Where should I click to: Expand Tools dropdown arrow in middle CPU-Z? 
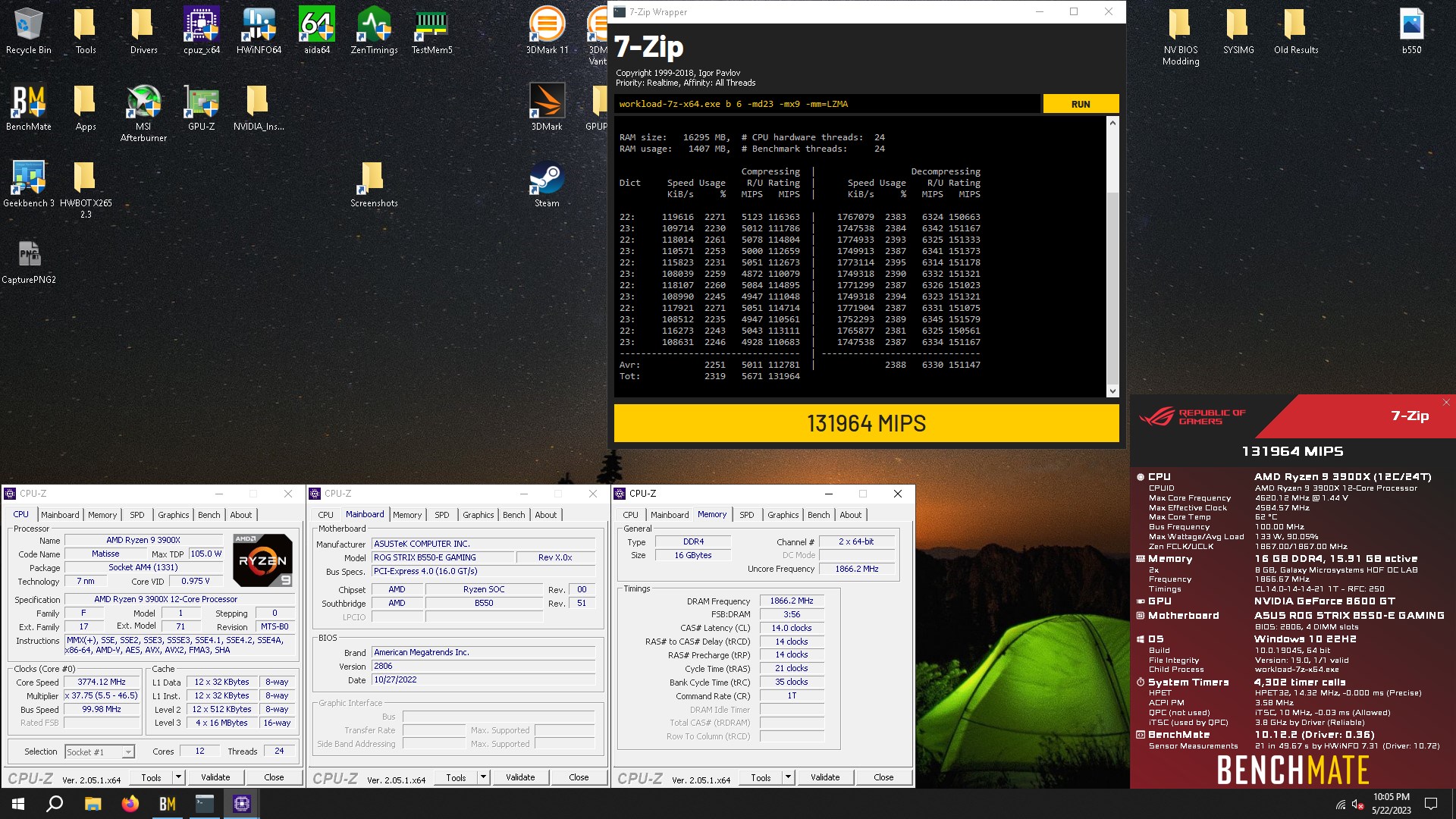point(483,777)
